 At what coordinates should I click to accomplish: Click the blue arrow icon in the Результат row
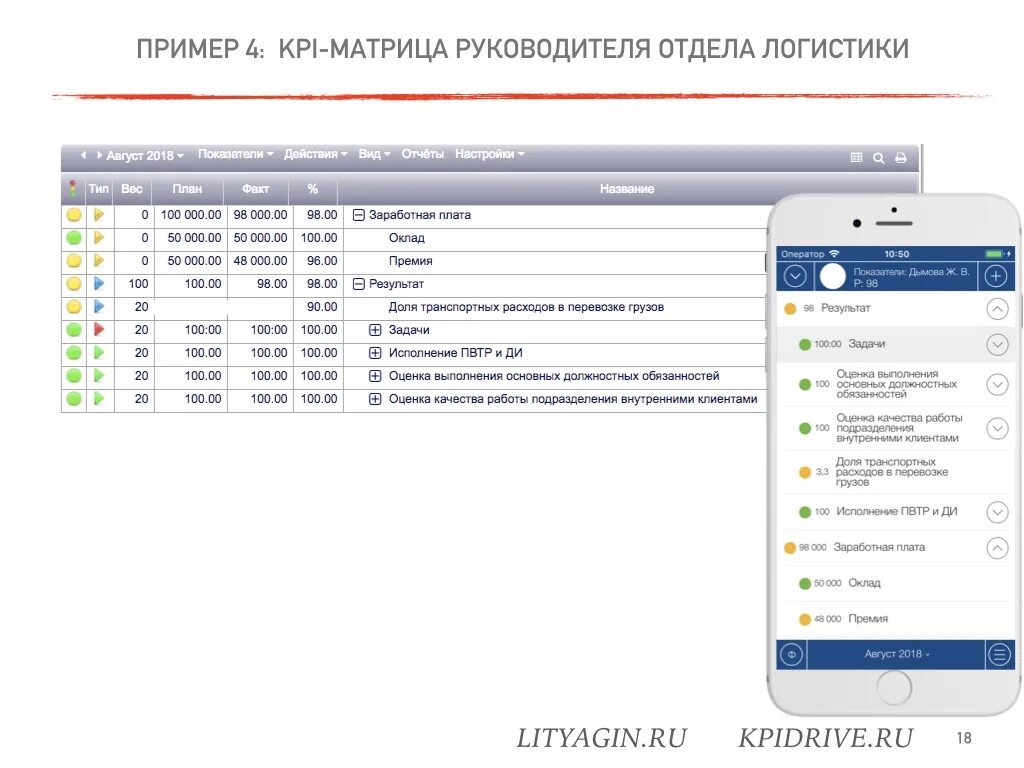coord(98,284)
